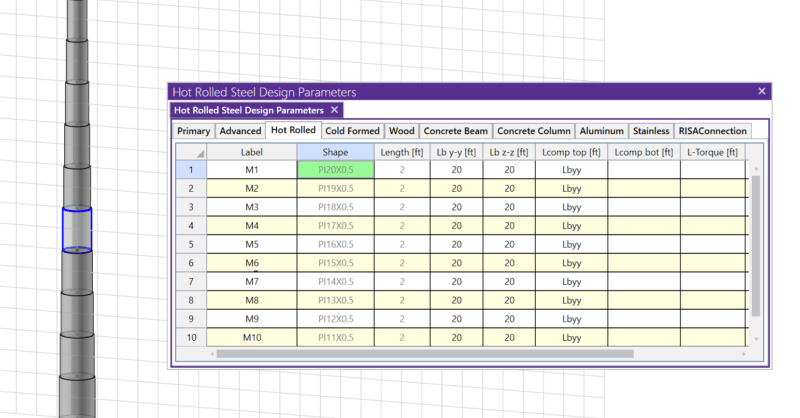Select the Aluminum tab
Screen dimensions: 800x418
[x=602, y=131]
